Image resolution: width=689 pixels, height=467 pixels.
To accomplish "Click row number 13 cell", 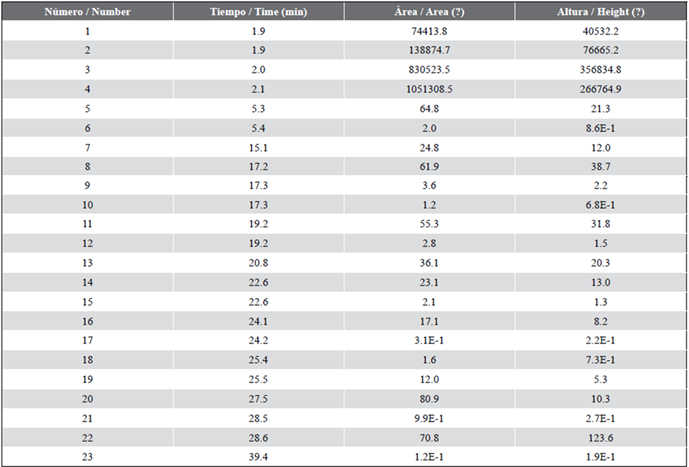I will 87,263.
